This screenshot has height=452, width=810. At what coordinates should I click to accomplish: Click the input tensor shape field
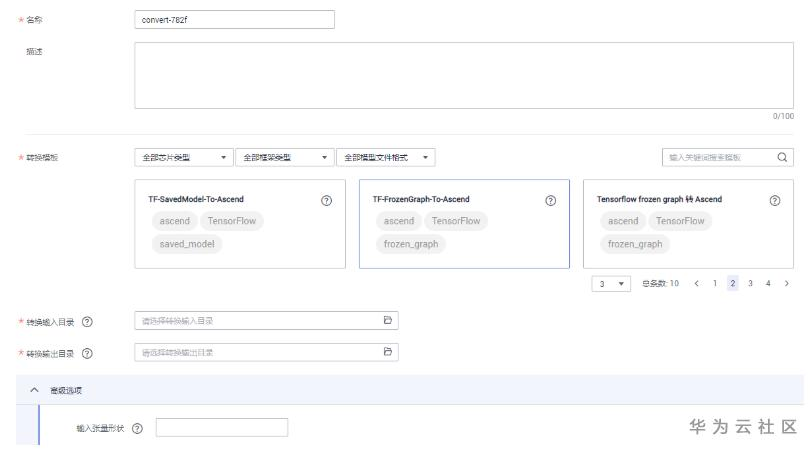point(222,427)
